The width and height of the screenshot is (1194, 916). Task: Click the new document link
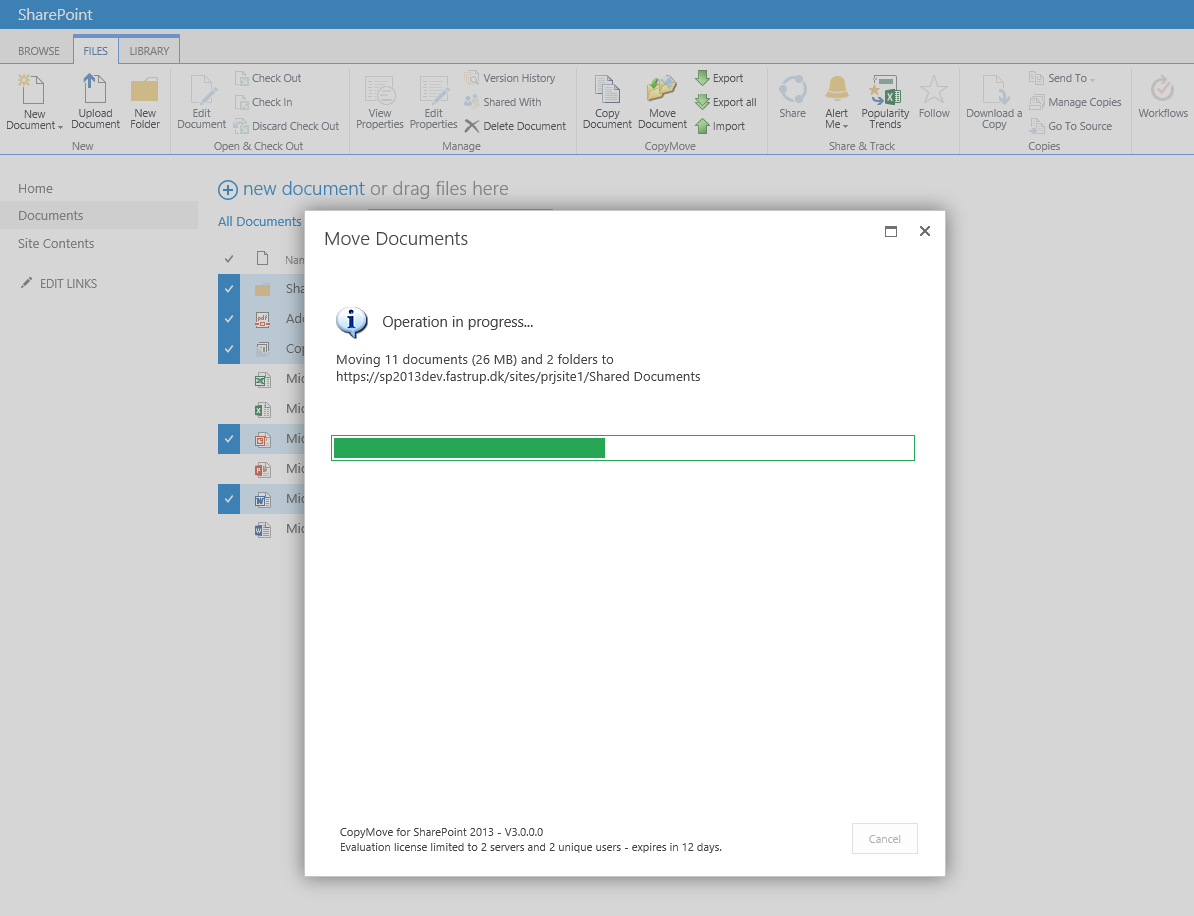pyautogui.click(x=303, y=189)
